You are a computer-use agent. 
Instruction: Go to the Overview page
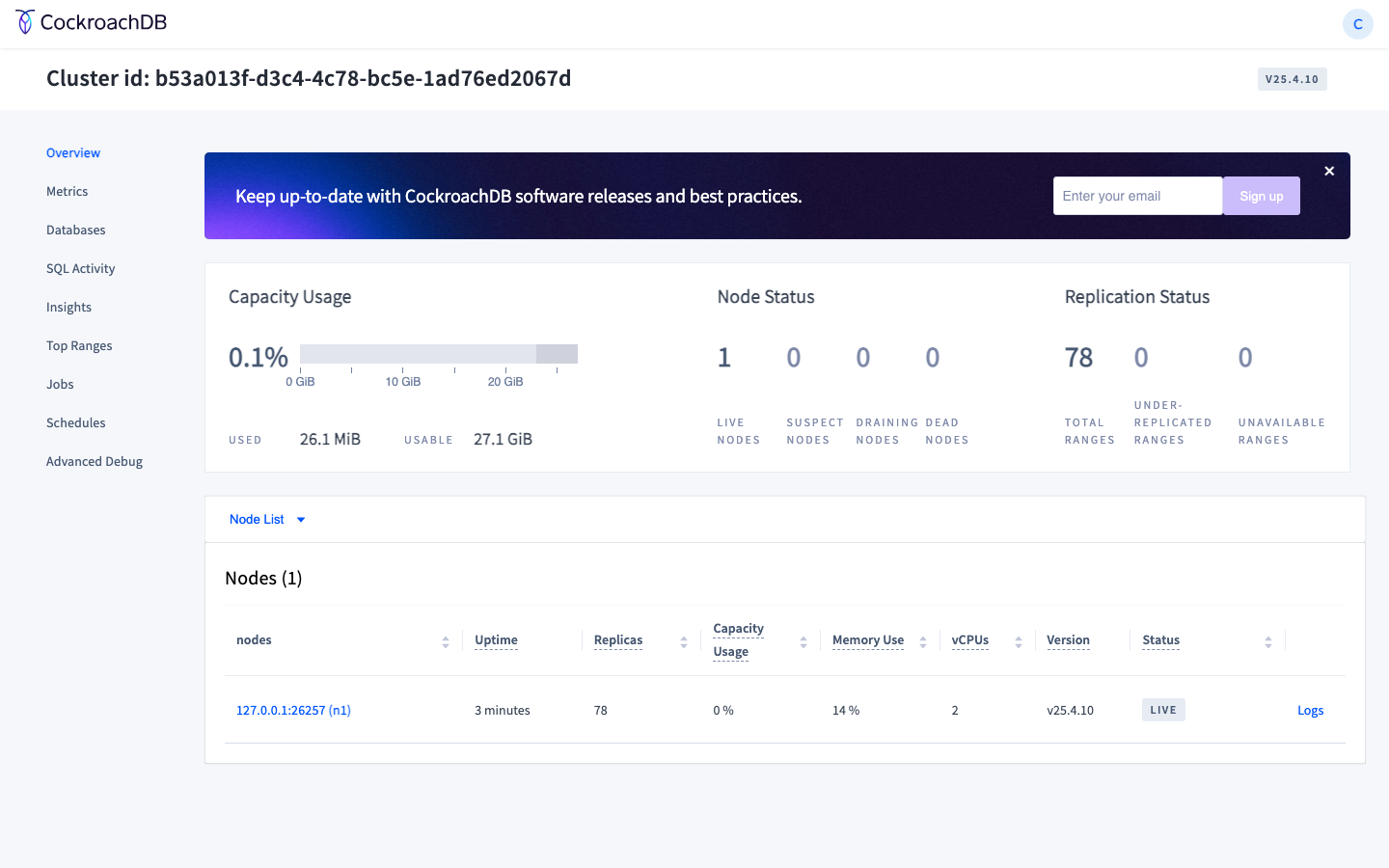(x=73, y=152)
